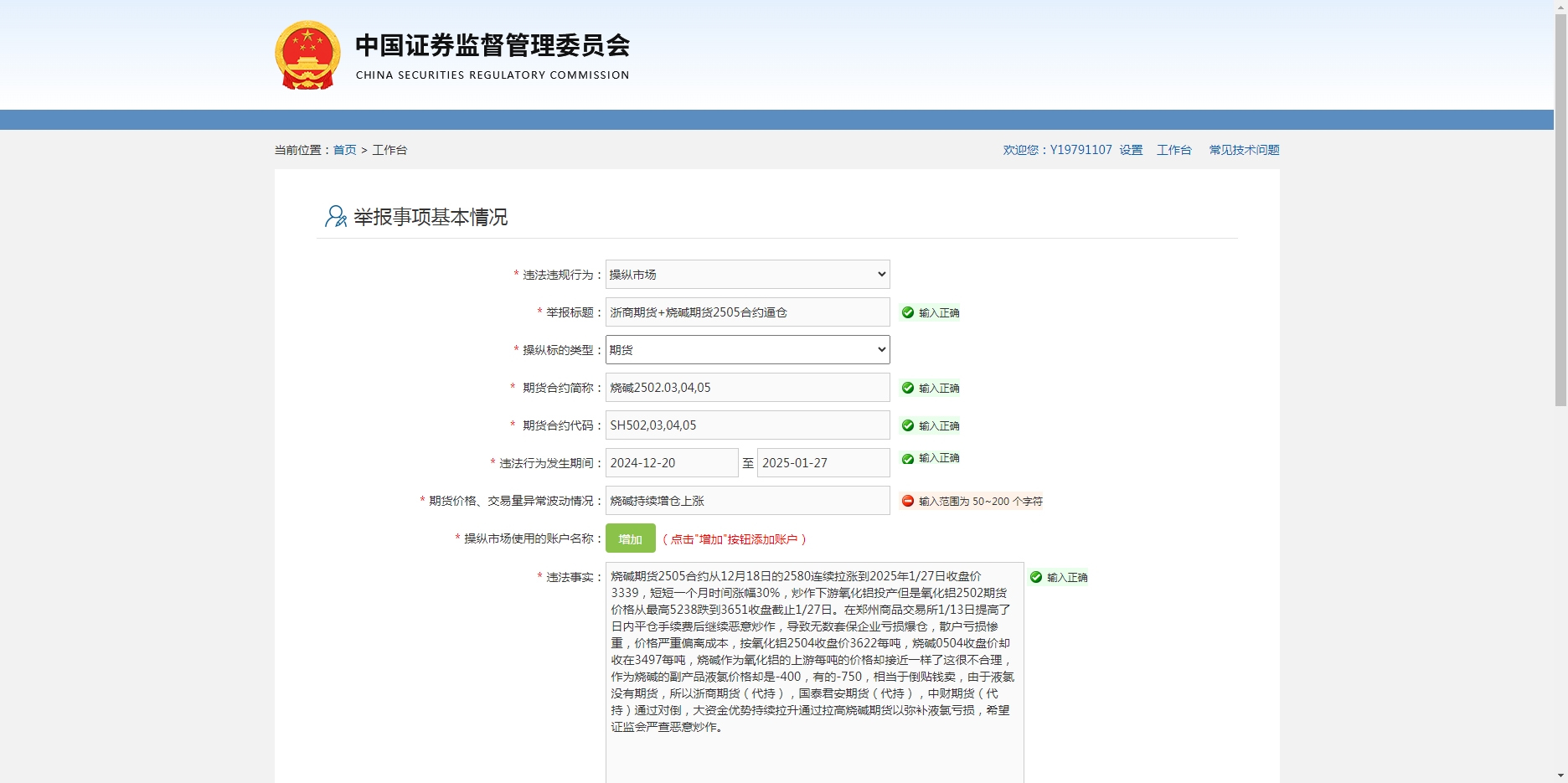Screen dimensions: 1568x783
Task: Click the 期货合约简称 input field
Action: click(747, 388)
